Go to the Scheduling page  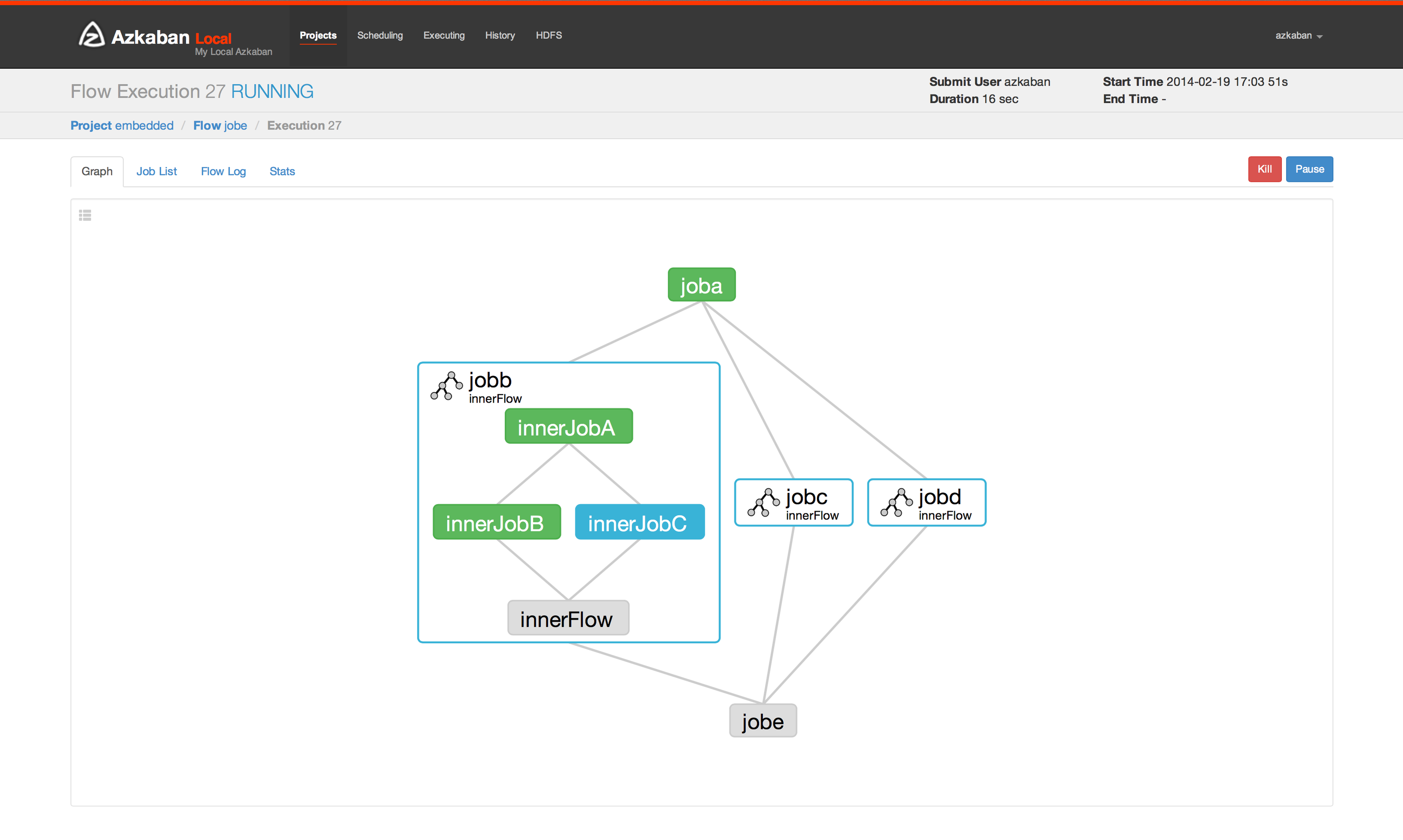coord(380,36)
